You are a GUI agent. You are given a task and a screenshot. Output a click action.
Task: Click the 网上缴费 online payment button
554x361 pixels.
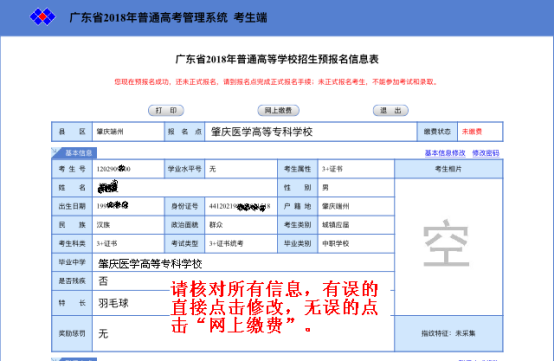pos(278,111)
